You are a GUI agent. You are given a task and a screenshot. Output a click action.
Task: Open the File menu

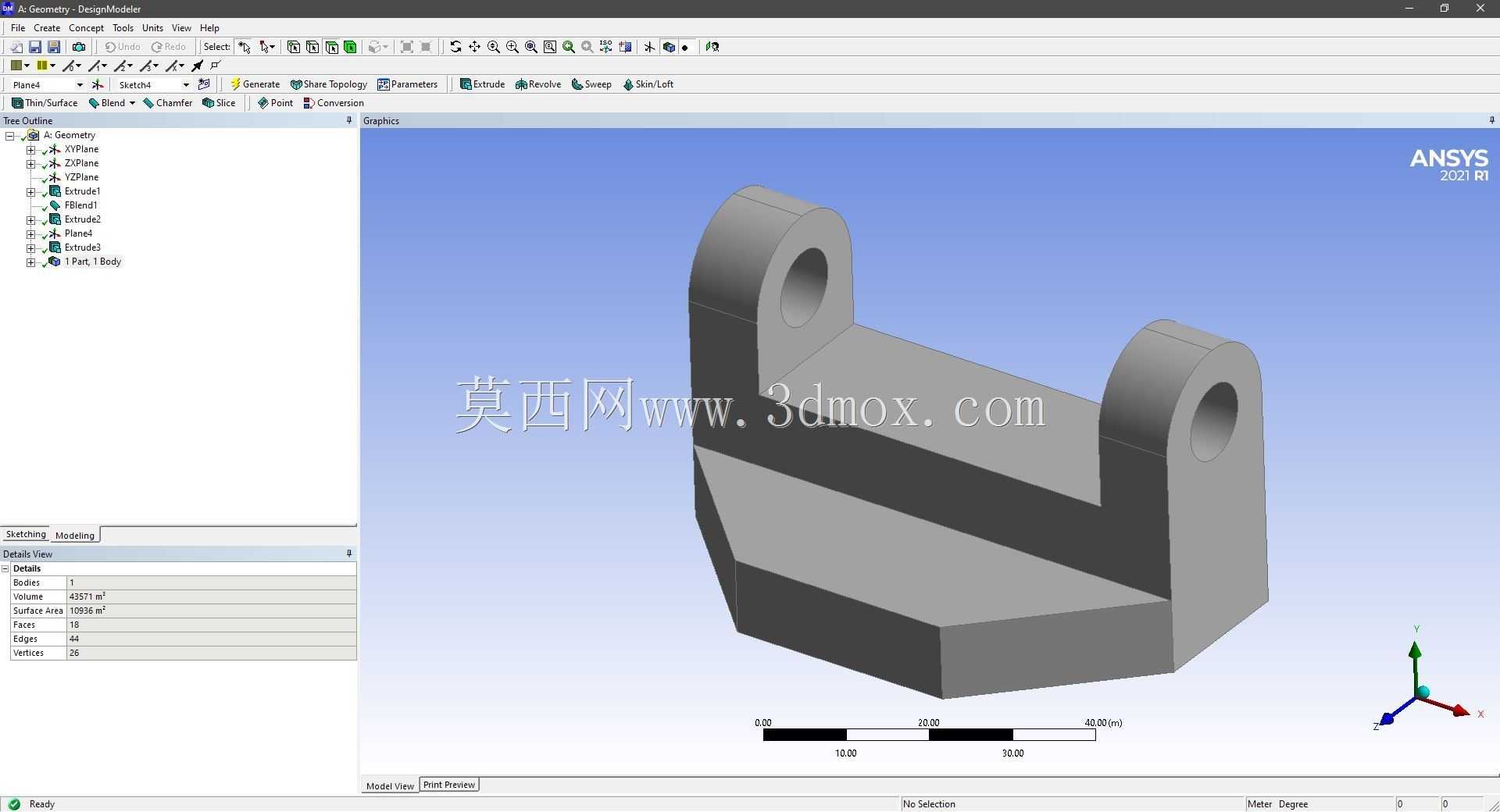(18, 27)
